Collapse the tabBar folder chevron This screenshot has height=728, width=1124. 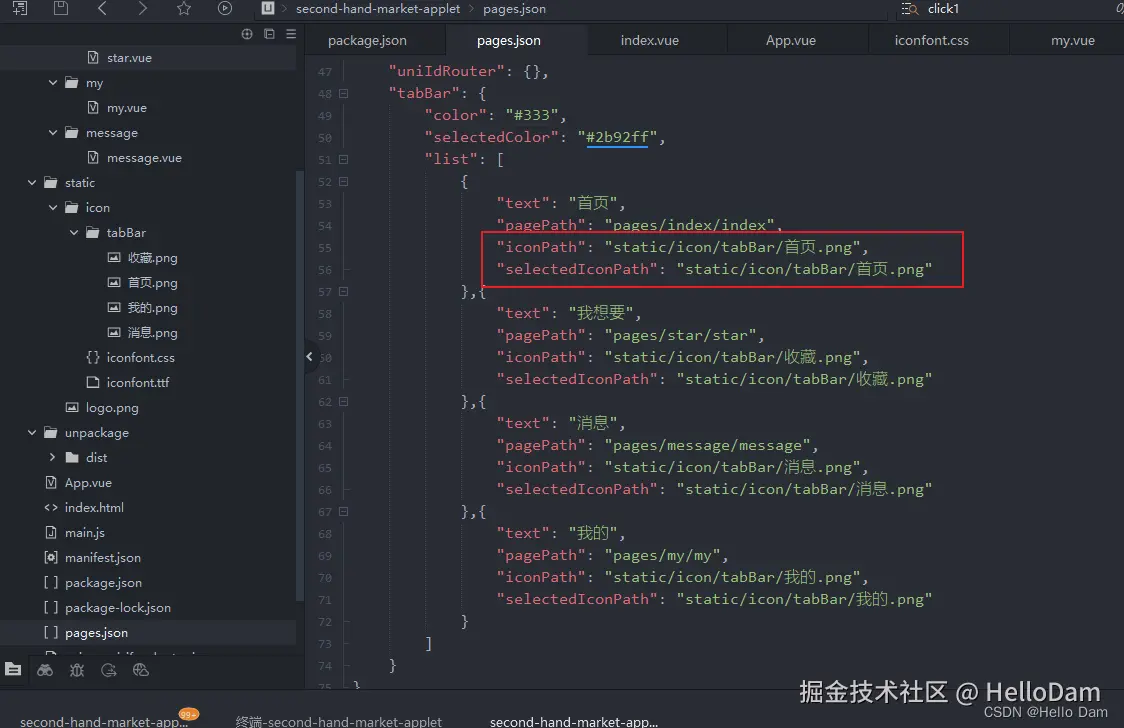coord(74,233)
